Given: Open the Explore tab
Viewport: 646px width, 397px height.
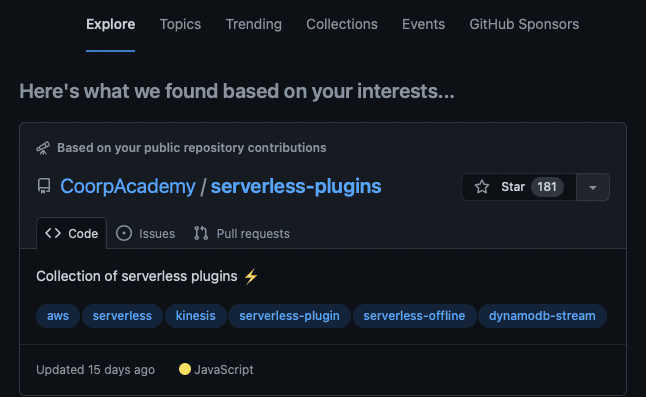Looking at the screenshot, I should point(110,24).
